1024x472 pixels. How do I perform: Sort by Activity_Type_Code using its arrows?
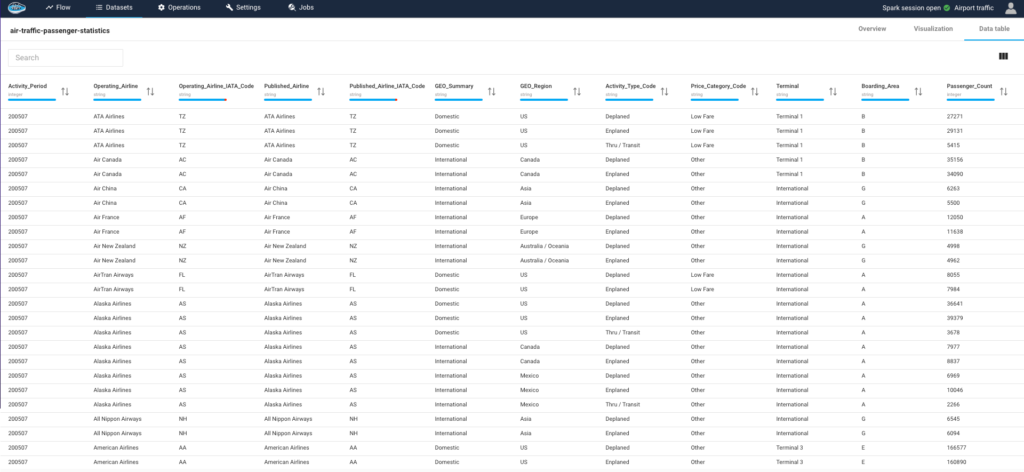coord(664,92)
